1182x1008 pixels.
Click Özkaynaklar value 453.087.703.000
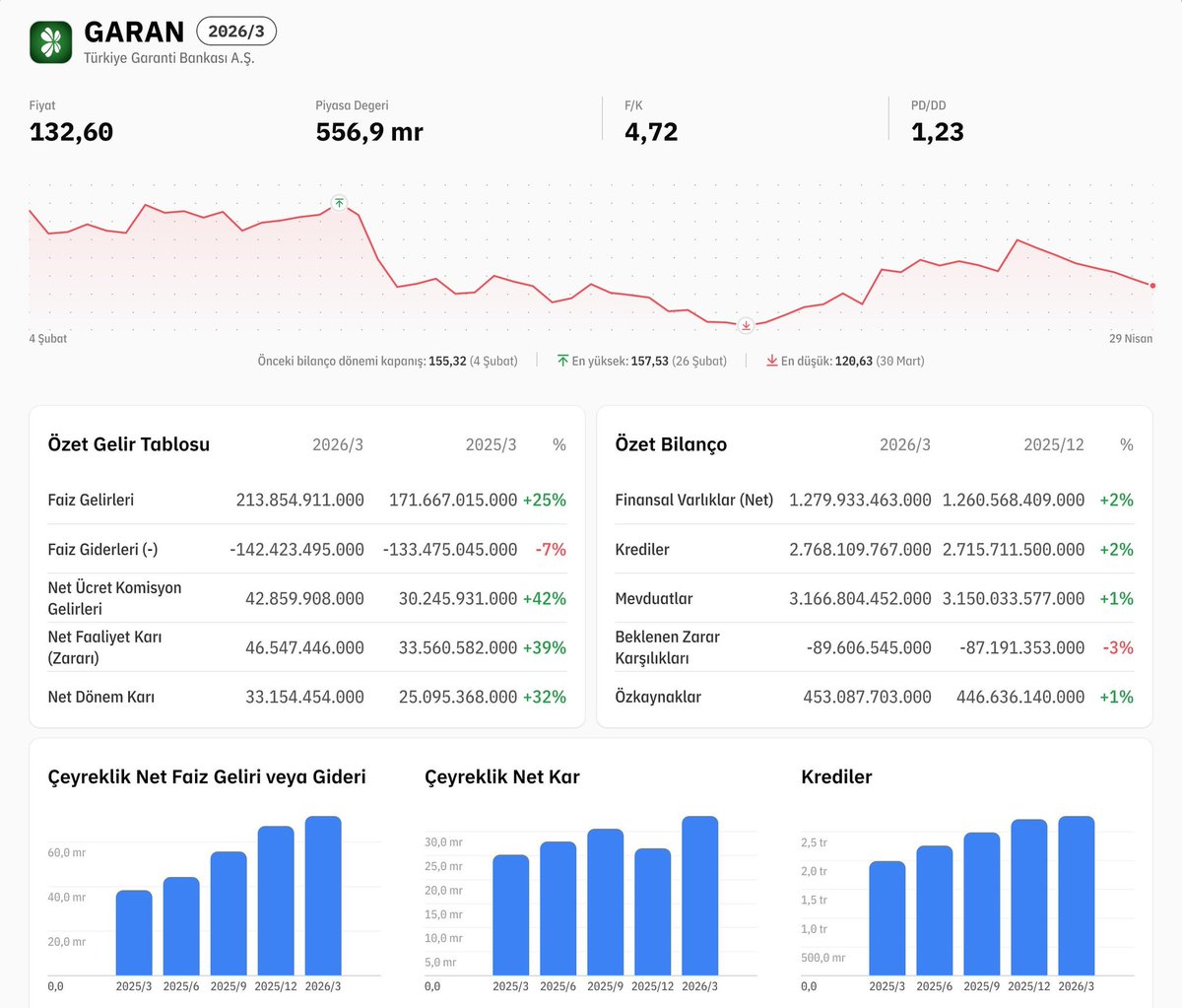pos(867,697)
